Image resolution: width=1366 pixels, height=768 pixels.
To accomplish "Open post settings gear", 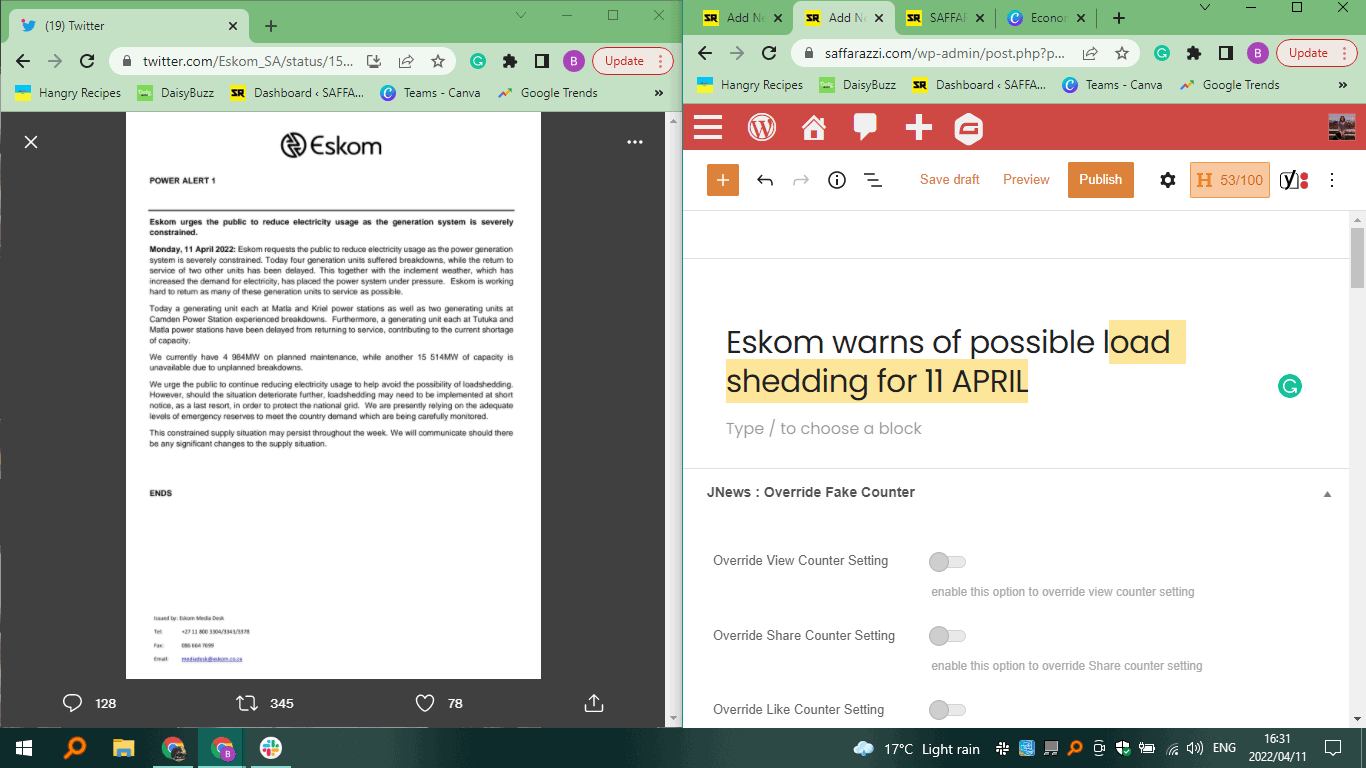I will tap(1168, 180).
